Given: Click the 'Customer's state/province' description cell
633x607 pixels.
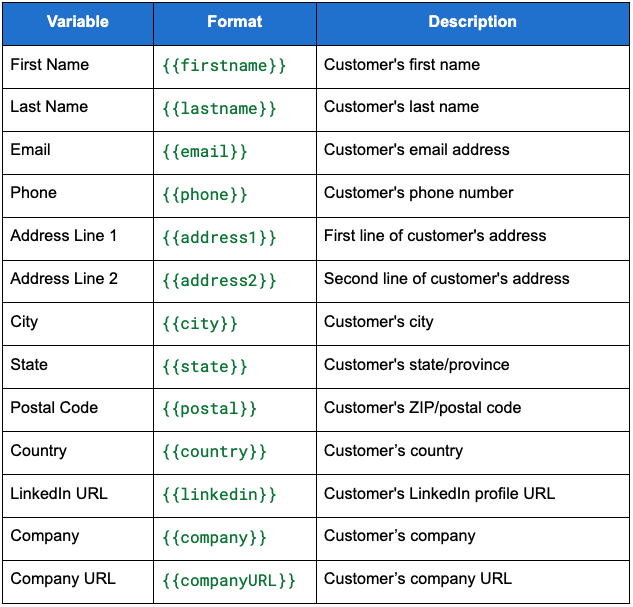Looking at the screenshot, I should (417, 365).
